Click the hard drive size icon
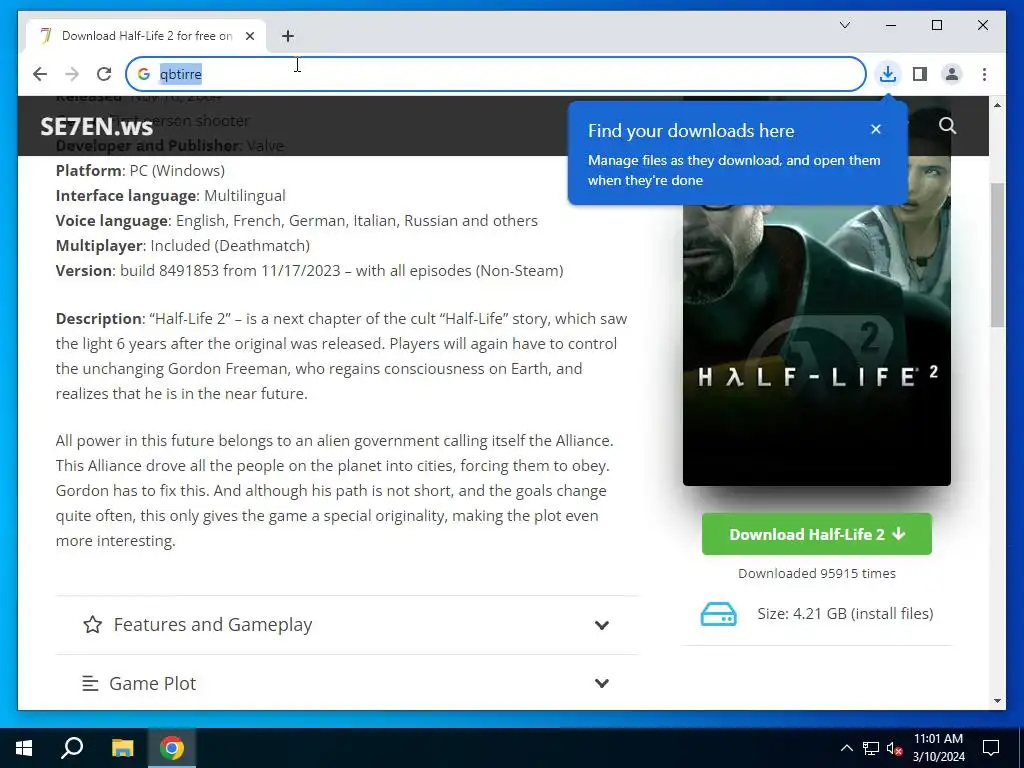The image size is (1024, 768). (x=718, y=614)
